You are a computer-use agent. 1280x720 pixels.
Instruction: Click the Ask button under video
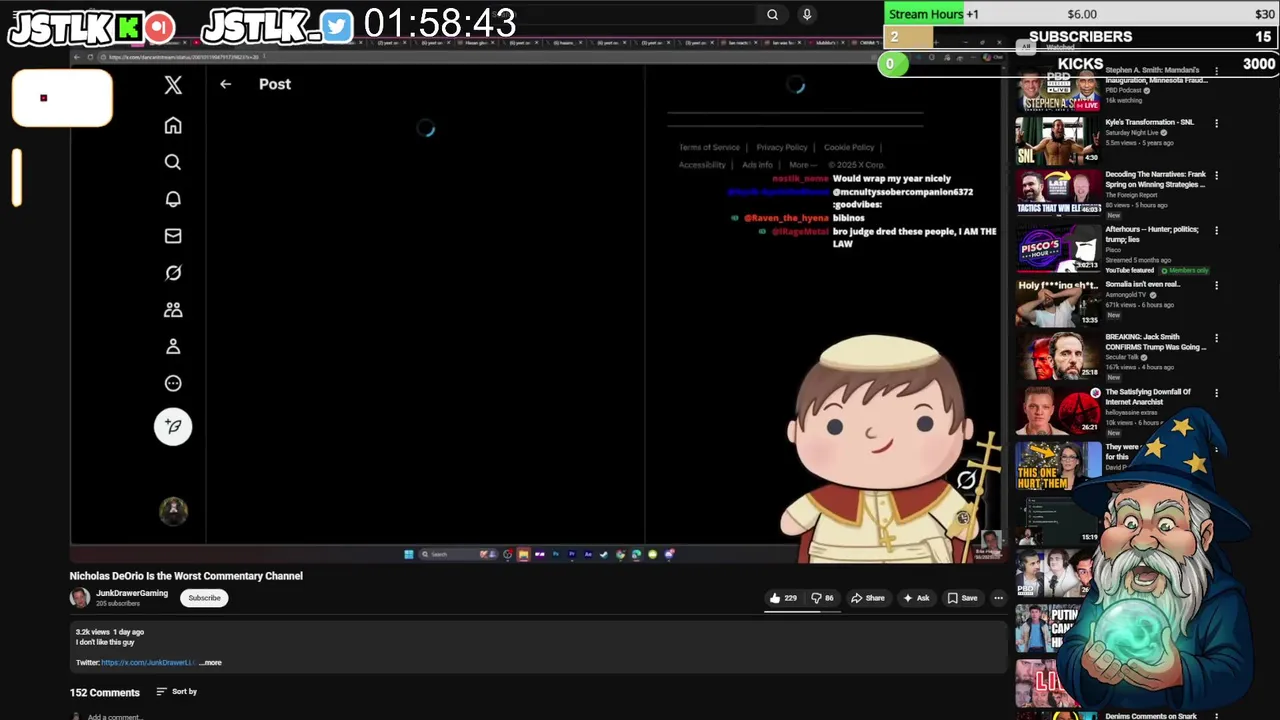[916, 598]
